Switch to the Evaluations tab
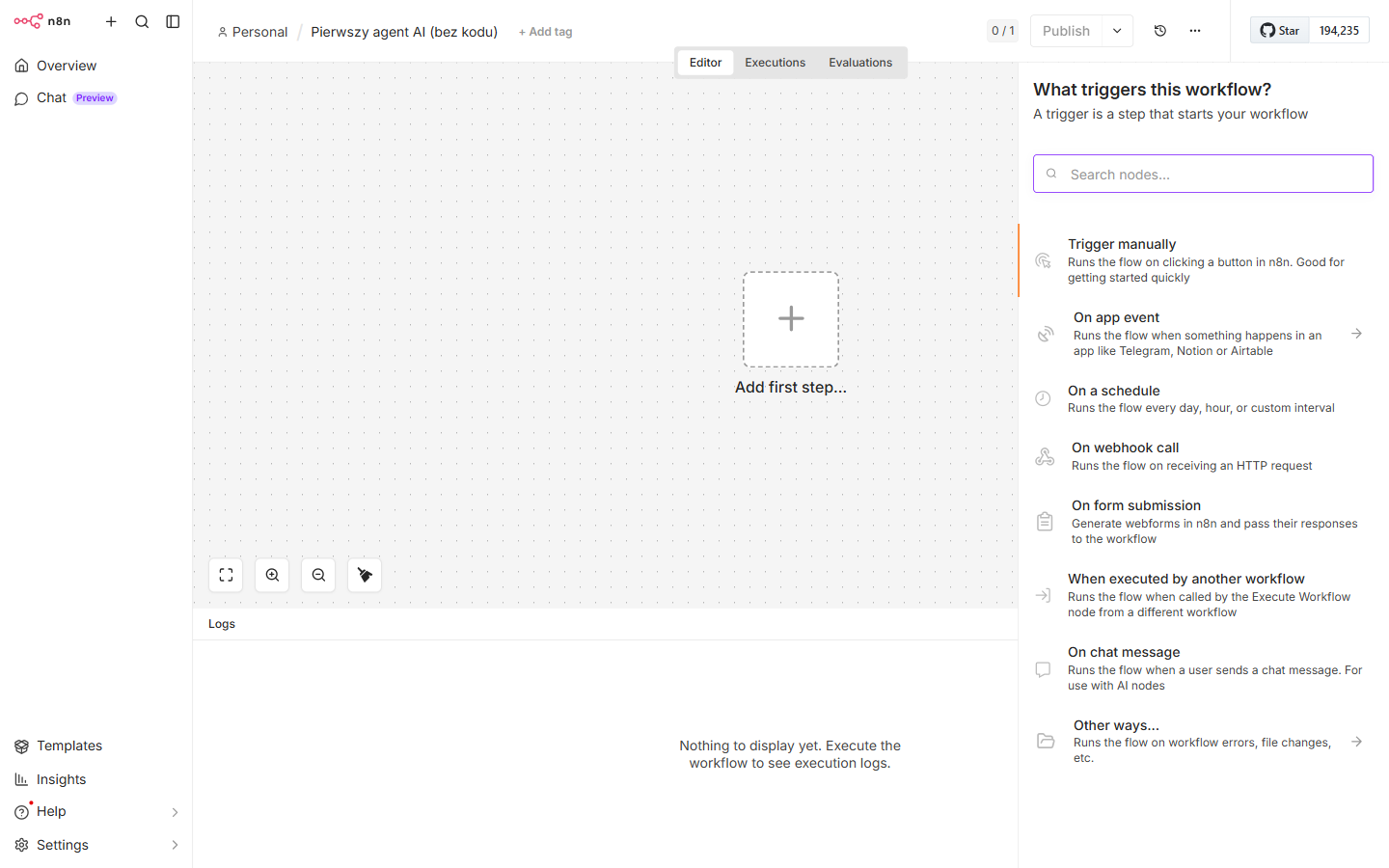Viewport: 1389px width, 868px height. coord(860,63)
